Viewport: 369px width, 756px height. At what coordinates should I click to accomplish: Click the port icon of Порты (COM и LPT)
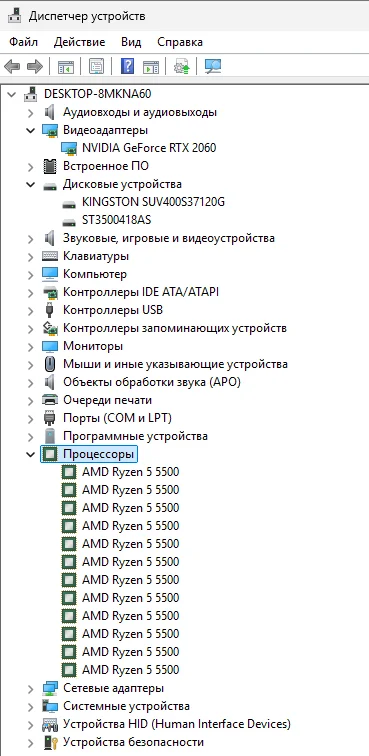[x=50, y=418]
